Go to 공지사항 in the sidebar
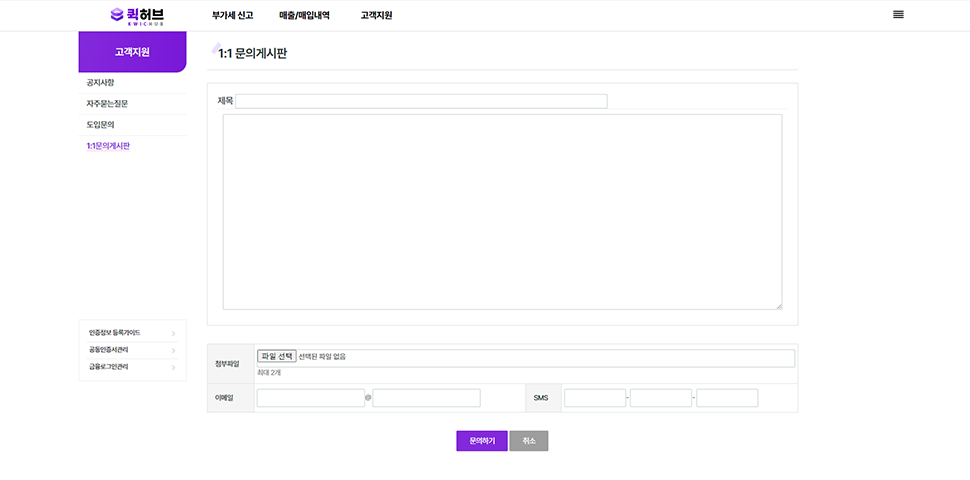Viewport: 970px width, 480px height. pos(101,82)
